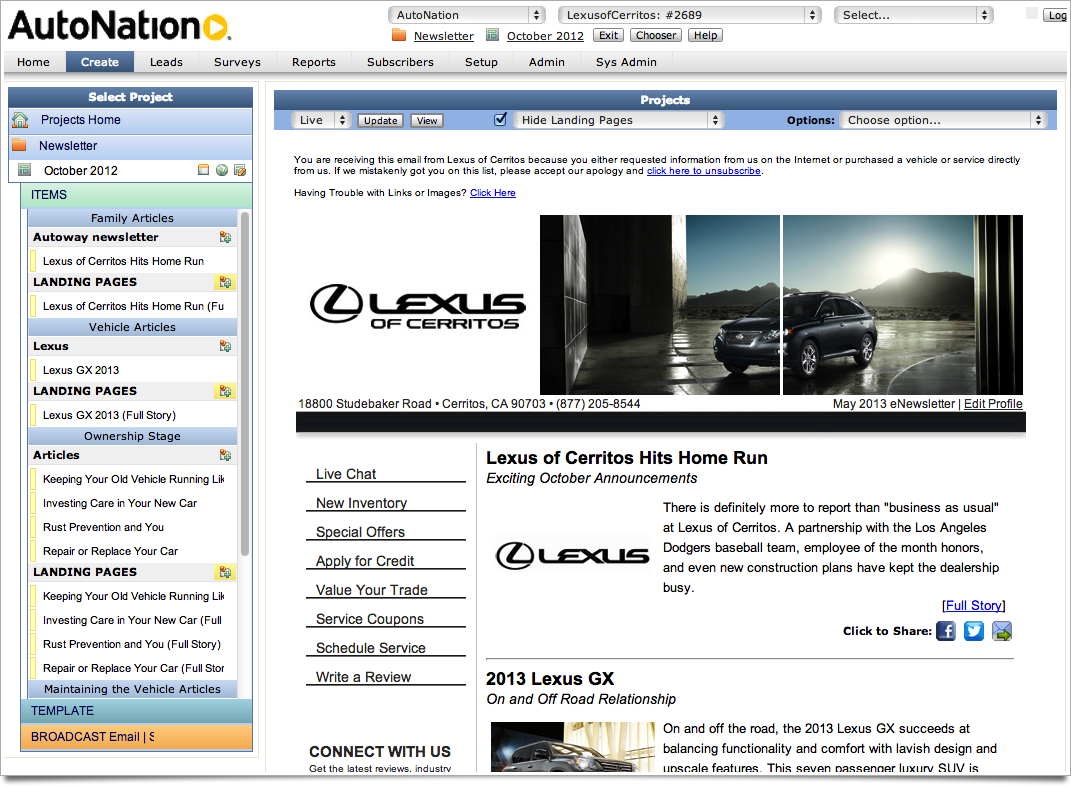Click the Live Chat link
Screen dimensions: 1071x786
point(346,474)
